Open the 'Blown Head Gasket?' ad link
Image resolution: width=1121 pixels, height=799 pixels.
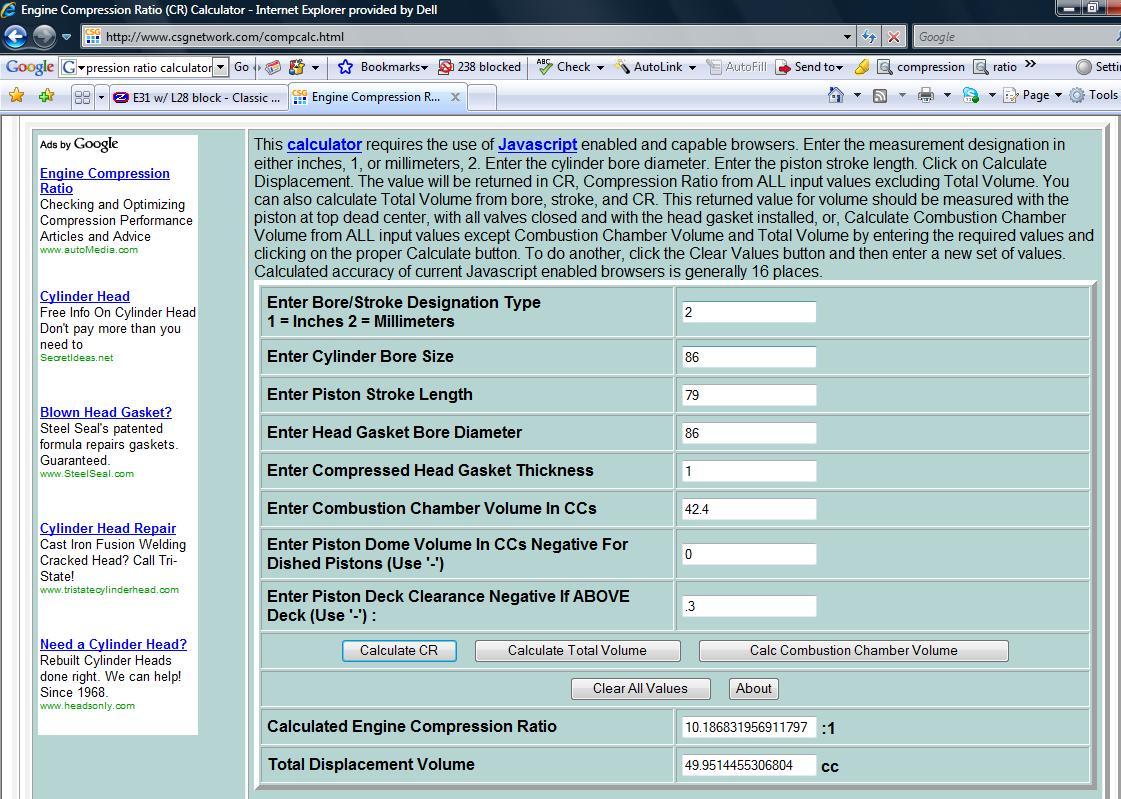pyautogui.click(x=106, y=412)
